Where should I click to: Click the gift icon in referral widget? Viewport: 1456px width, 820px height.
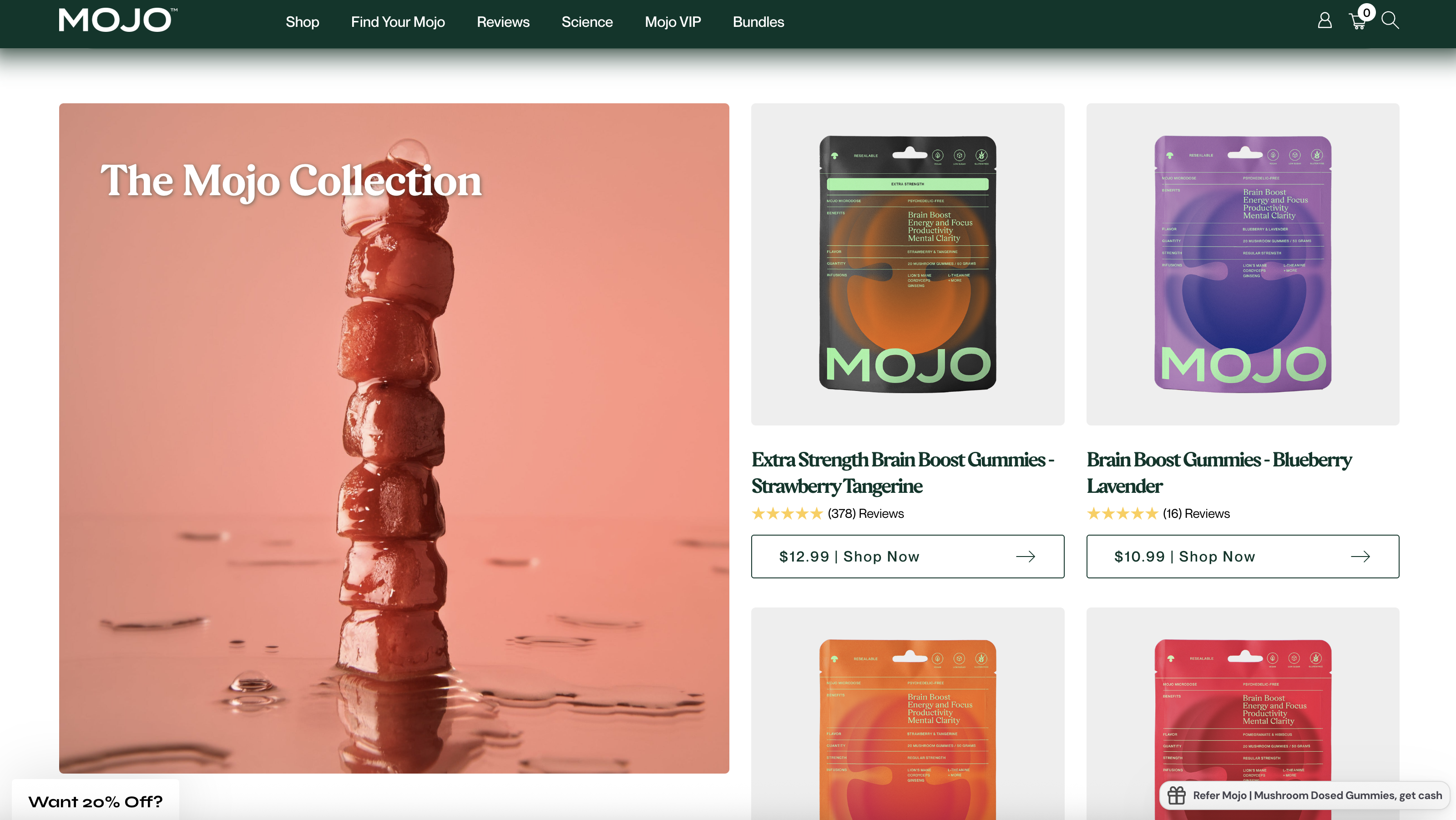click(1177, 795)
